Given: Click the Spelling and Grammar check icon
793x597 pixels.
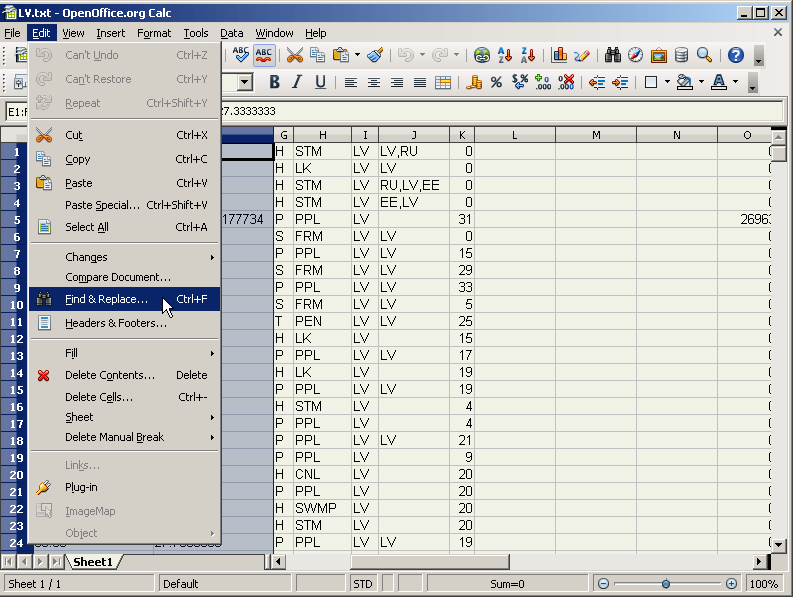Looking at the screenshot, I should click(241, 55).
